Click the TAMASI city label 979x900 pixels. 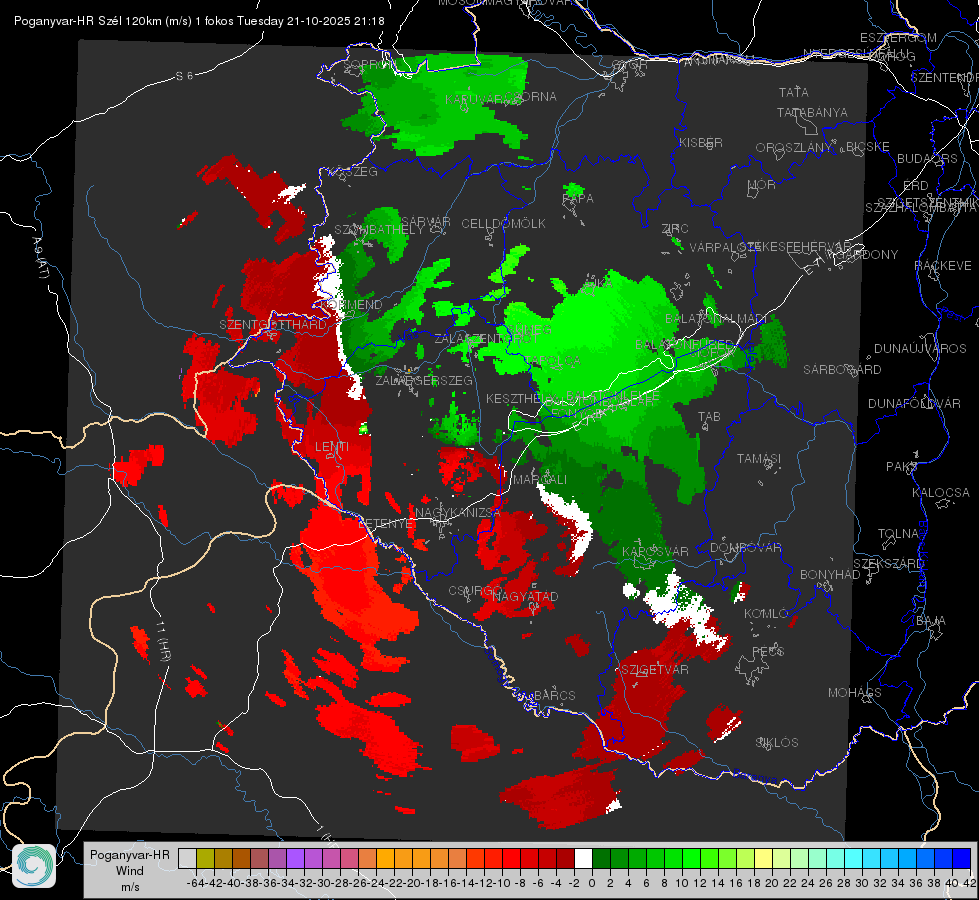coord(759,458)
